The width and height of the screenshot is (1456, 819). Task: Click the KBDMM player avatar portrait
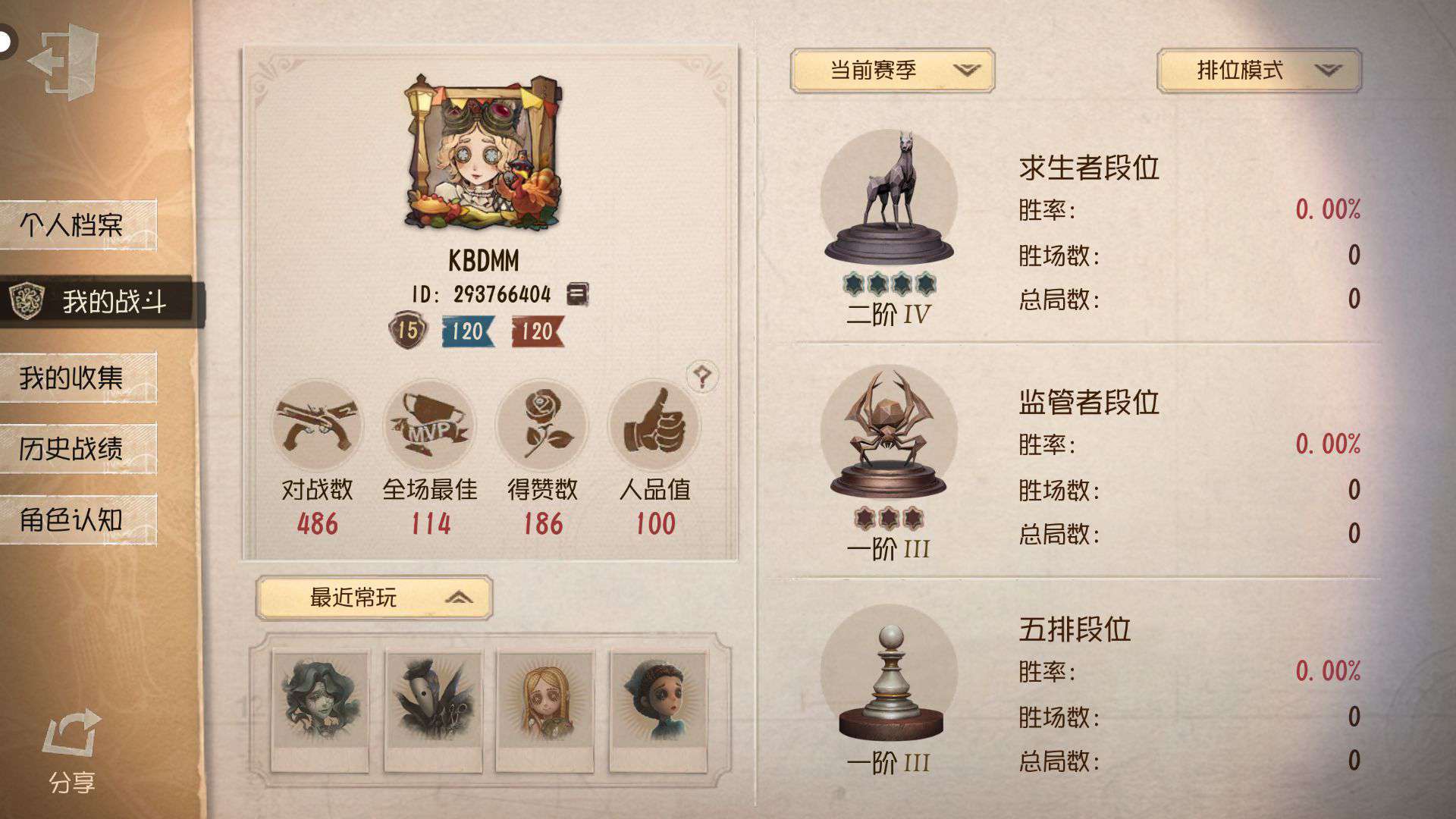pos(484,152)
